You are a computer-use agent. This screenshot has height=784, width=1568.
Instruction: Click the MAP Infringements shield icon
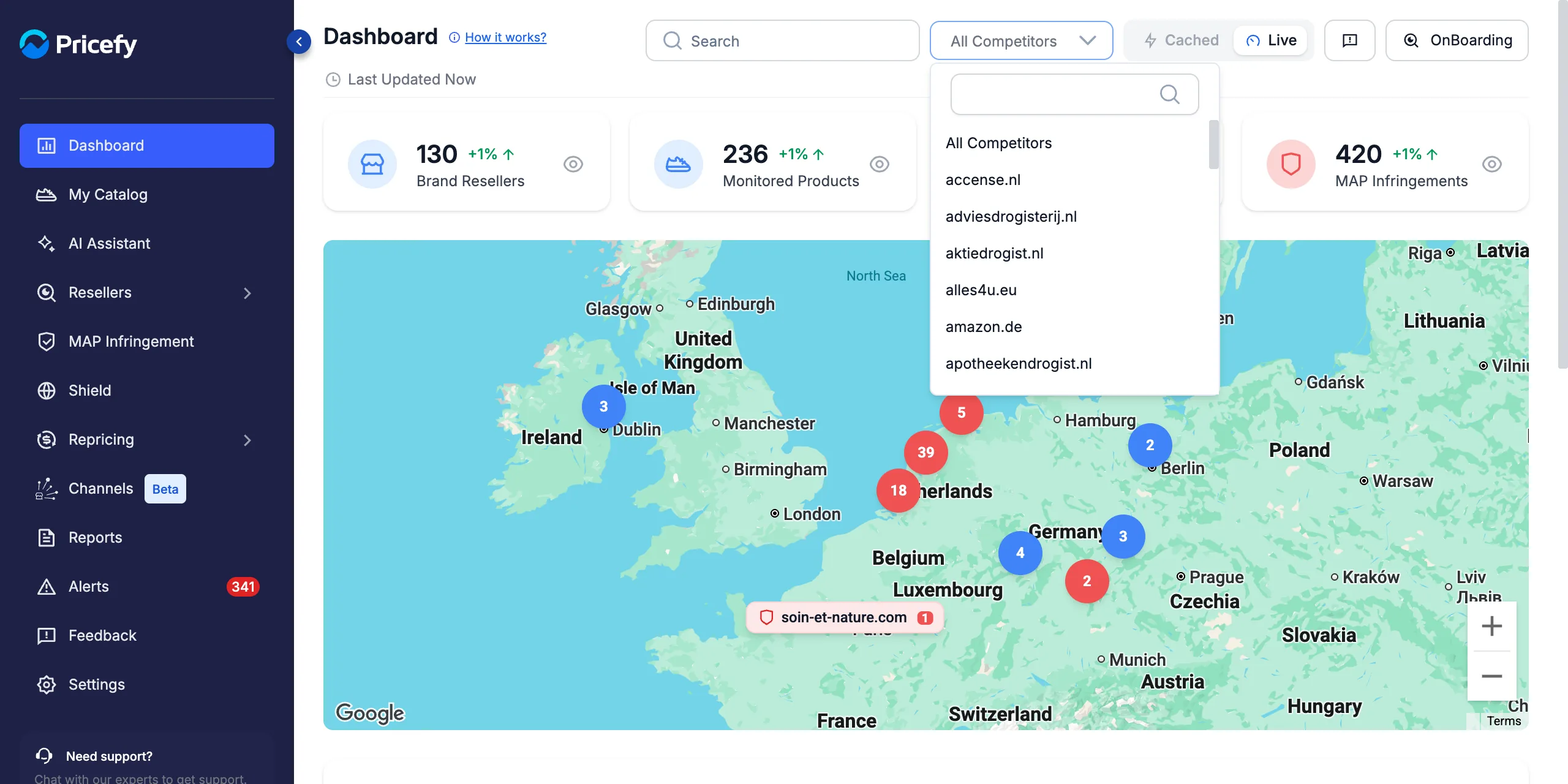(x=1291, y=164)
